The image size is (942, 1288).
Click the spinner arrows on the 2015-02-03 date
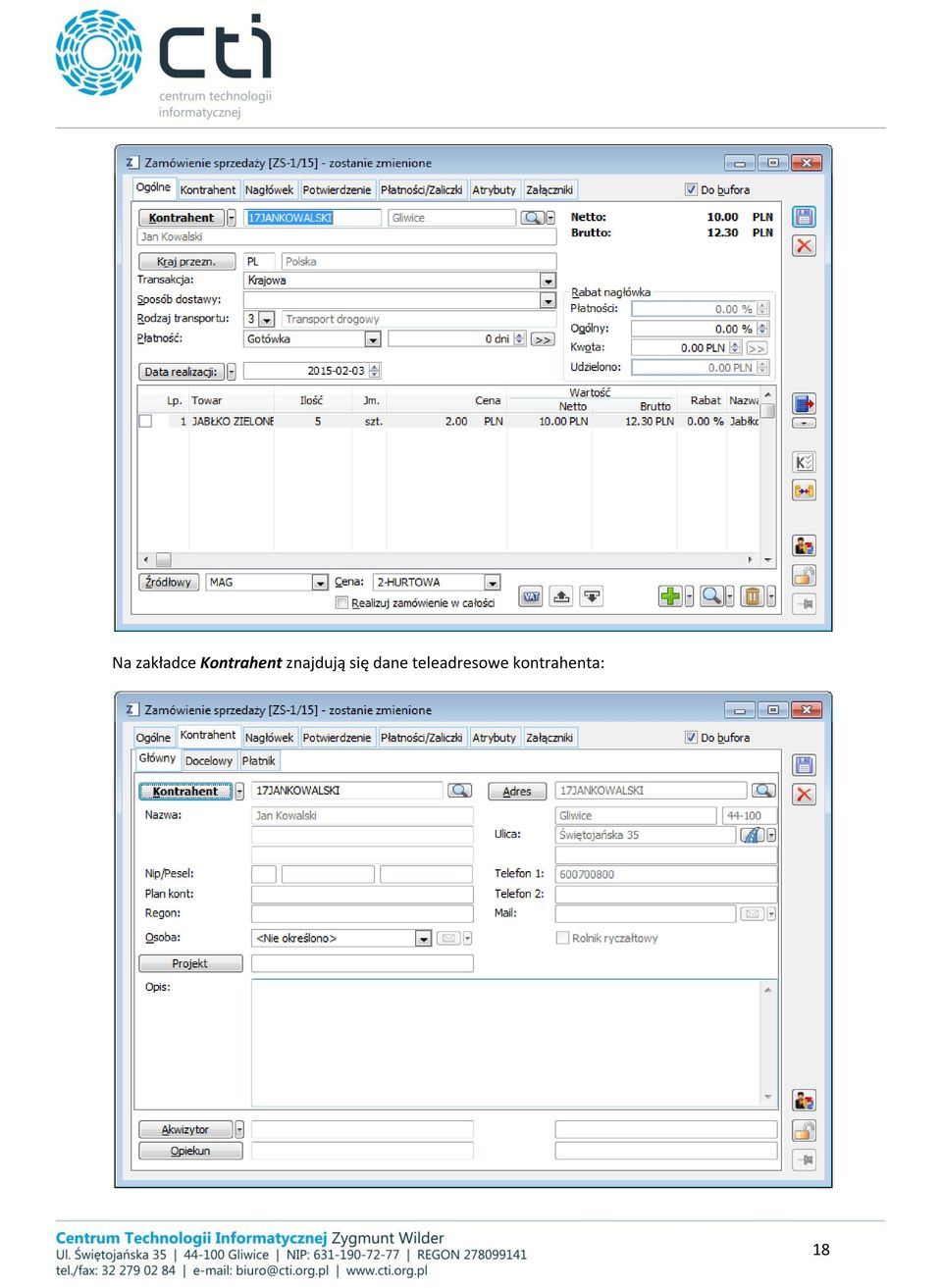point(374,371)
